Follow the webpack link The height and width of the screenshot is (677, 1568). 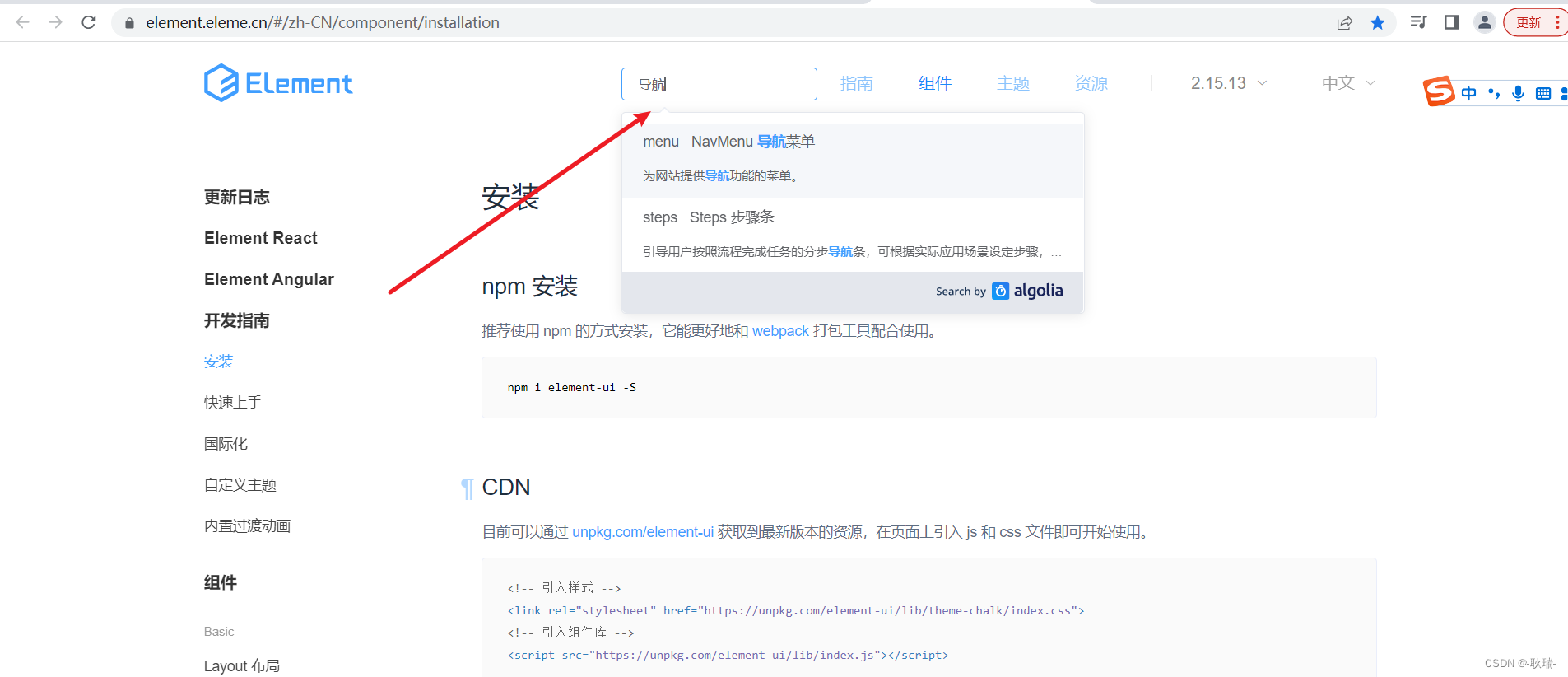tap(780, 331)
